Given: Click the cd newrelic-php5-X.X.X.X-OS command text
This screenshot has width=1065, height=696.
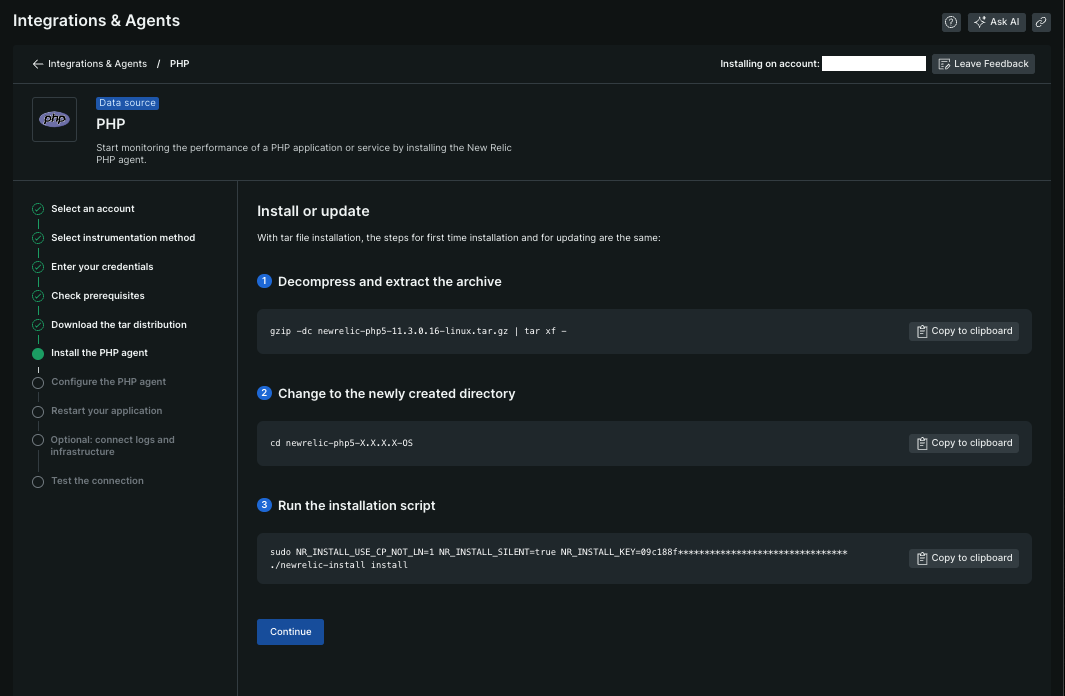Looking at the screenshot, I should [x=341, y=443].
